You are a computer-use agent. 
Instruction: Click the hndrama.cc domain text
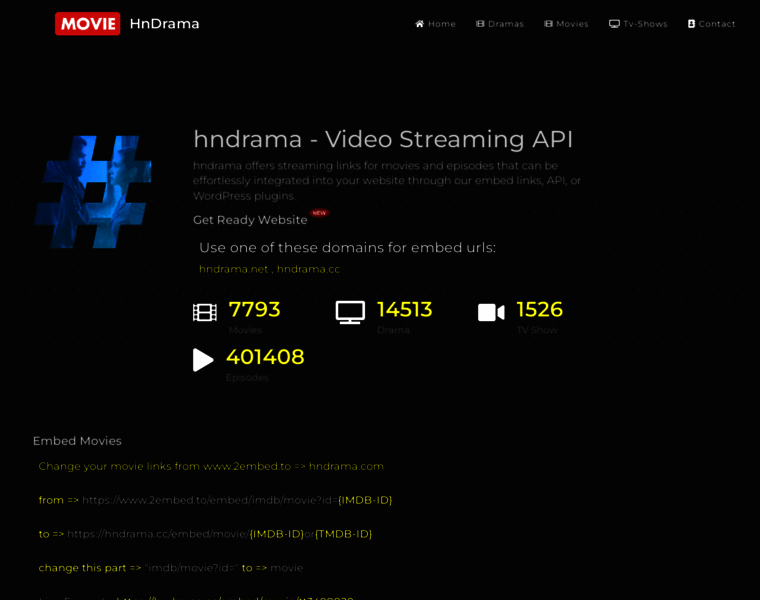[308, 269]
